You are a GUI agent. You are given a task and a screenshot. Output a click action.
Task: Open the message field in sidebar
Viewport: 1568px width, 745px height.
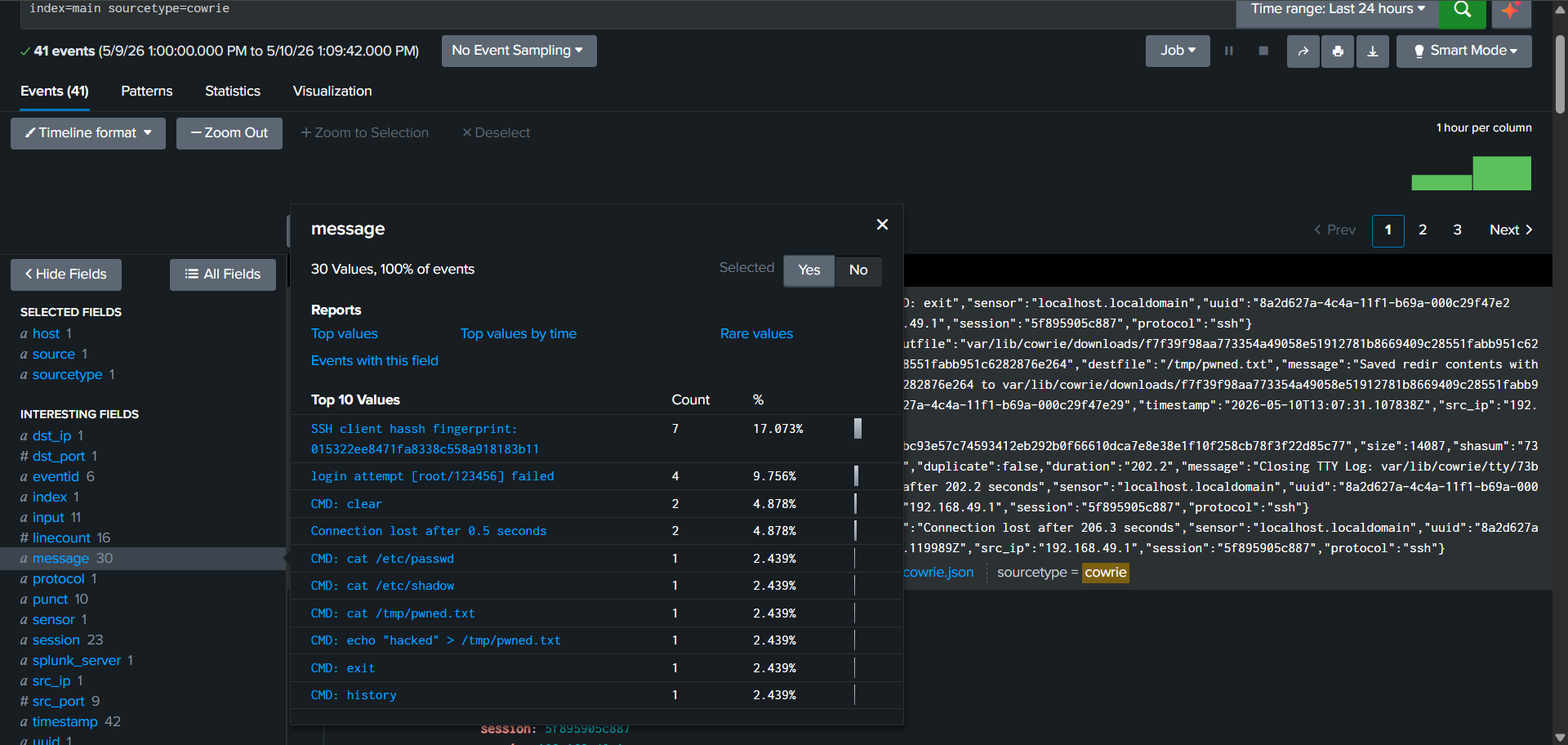coord(60,559)
